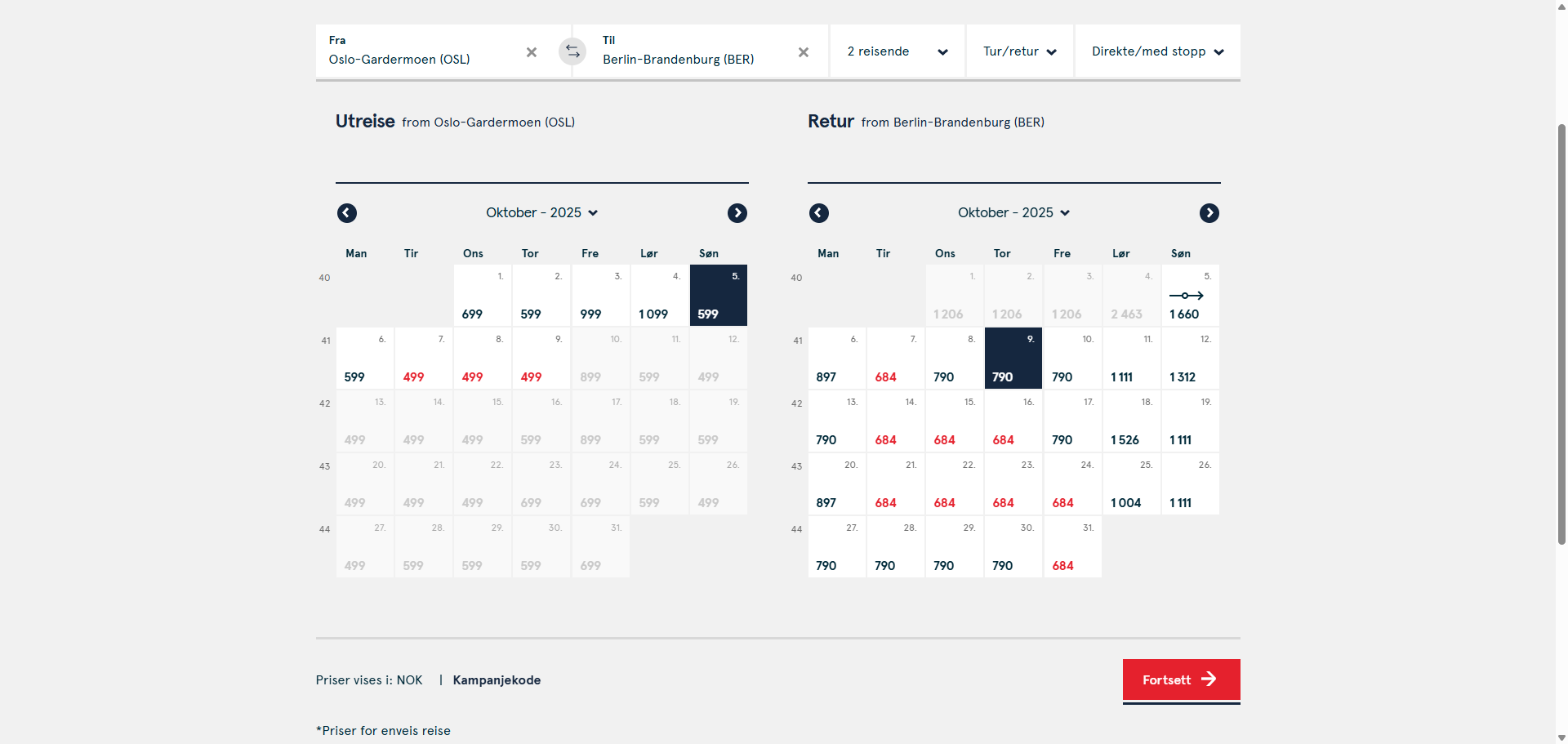The width and height of the screenshot is (1568, 744).
Task: Go to previous month in Utreise calendar
Action: 347,213
